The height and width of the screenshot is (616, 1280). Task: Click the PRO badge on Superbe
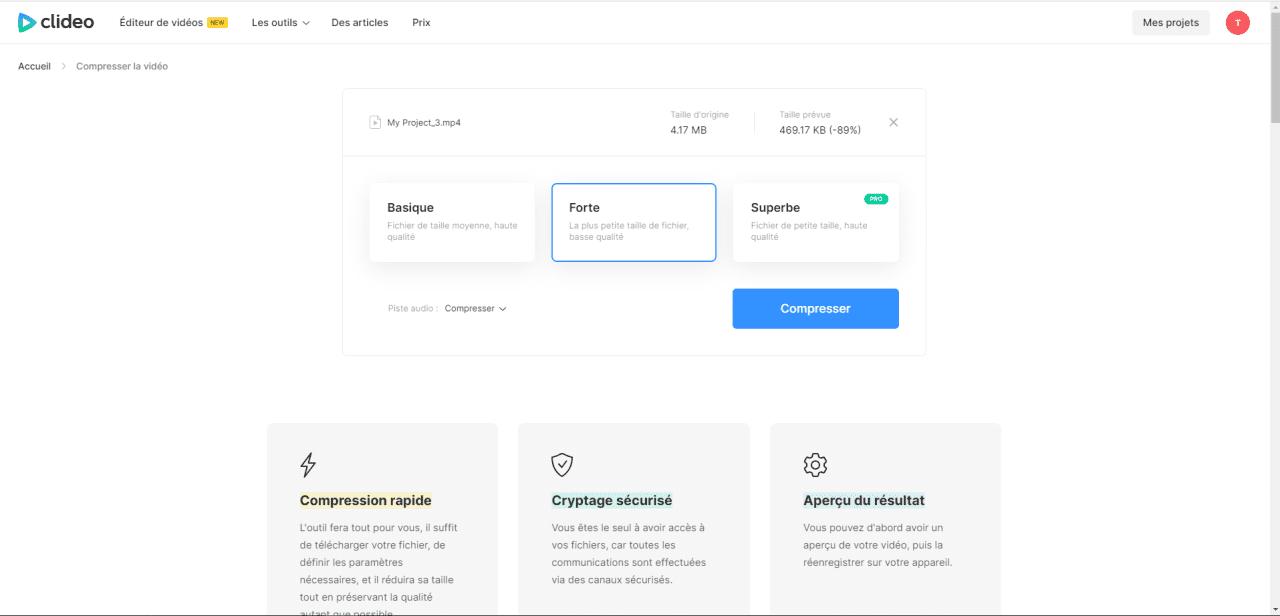click(x=876, y=199)
